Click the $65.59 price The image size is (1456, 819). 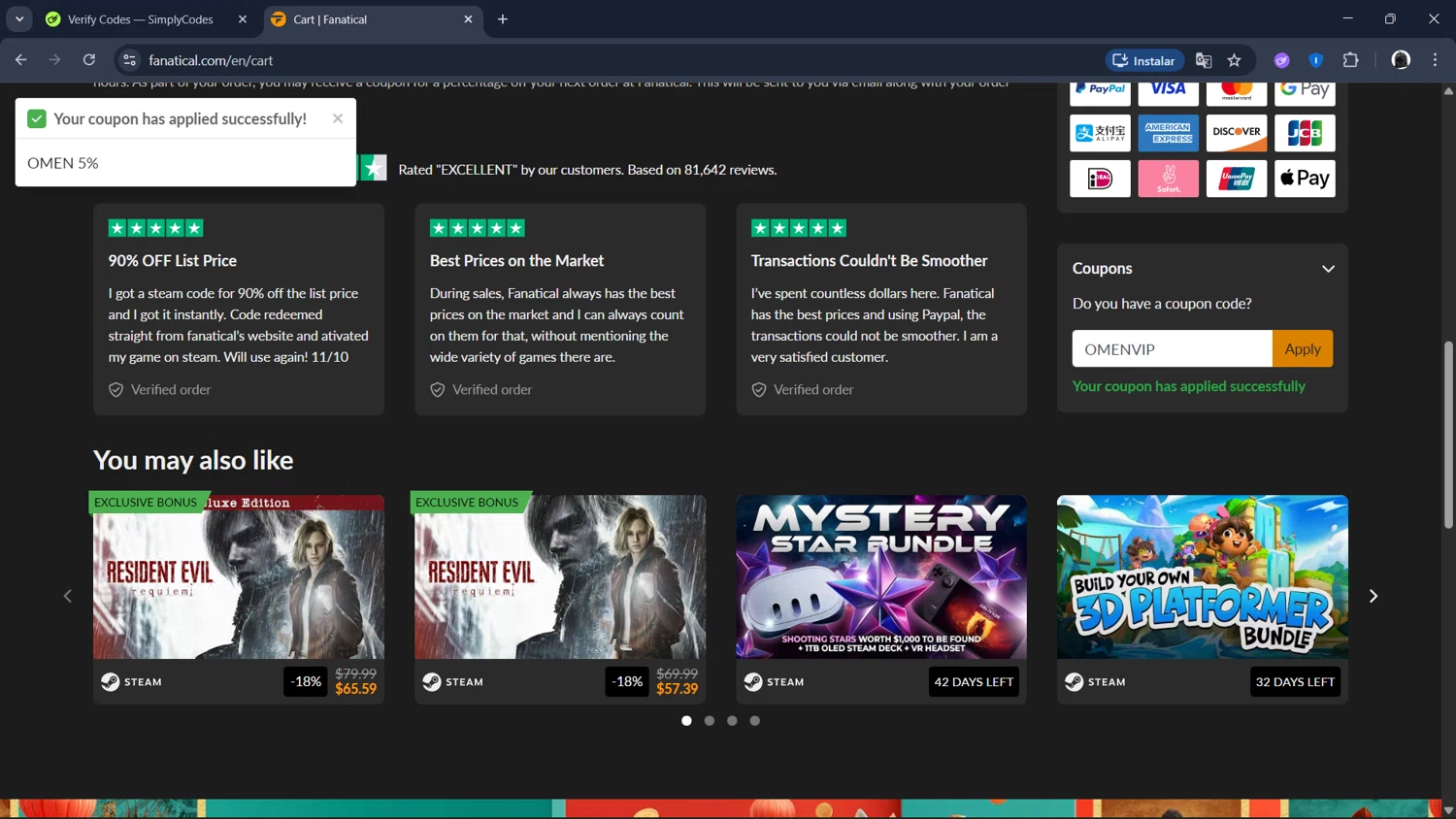[355, 689]
